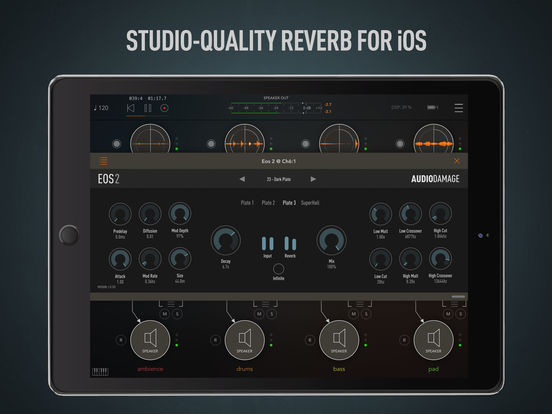The image size is (552, 414).
Task: Select the Plate 2 algorithm
Action: 268,203
